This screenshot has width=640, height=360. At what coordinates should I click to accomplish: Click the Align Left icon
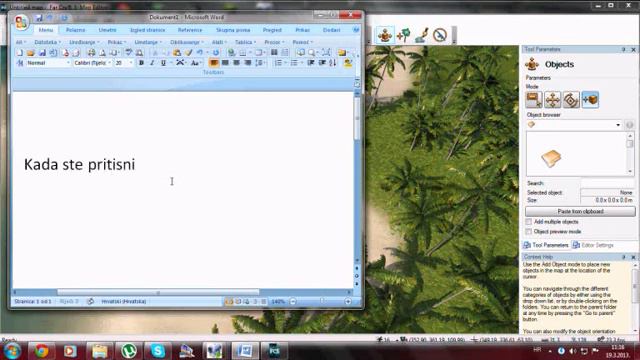(213, 63)
